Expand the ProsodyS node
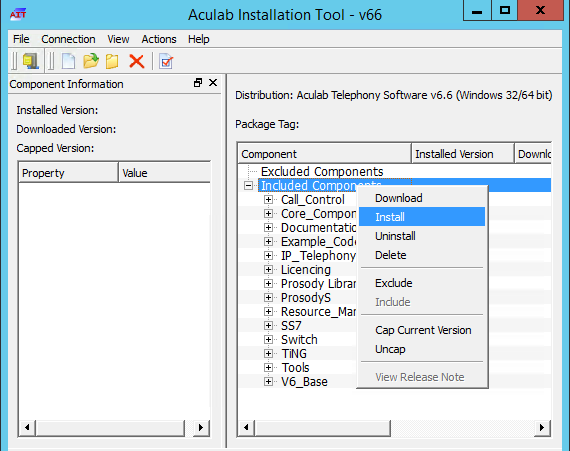Viewport: 570px width, 451px height. tap(268, 297)
